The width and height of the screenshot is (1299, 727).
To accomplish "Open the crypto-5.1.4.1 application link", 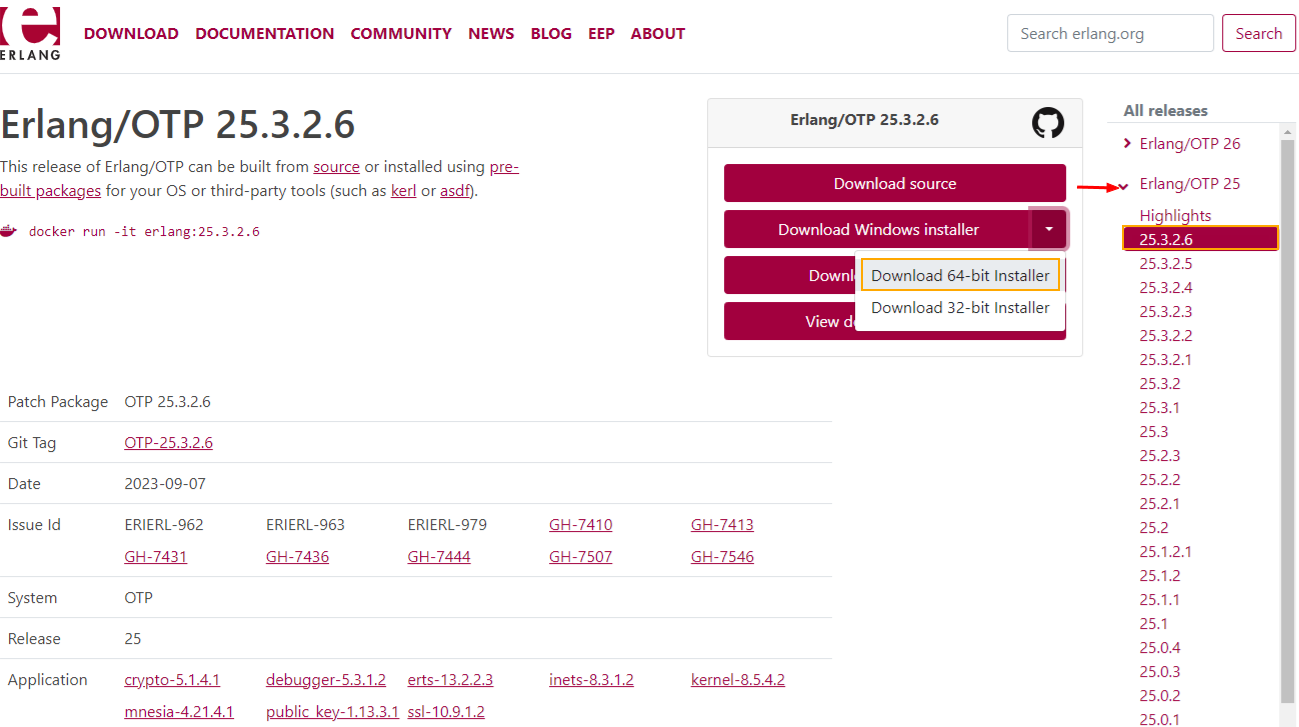I will 172,680.
